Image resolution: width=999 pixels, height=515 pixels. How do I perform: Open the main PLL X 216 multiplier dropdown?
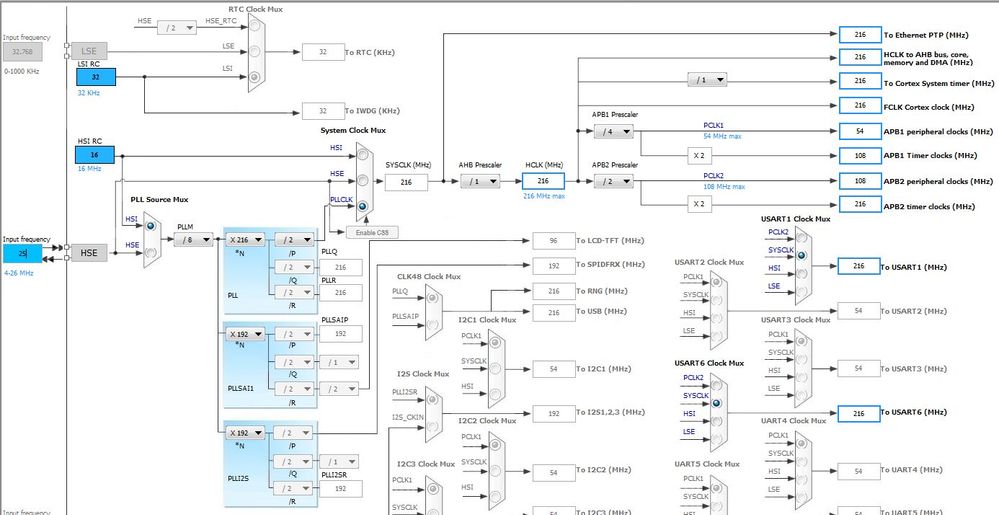tap(245, 240)
